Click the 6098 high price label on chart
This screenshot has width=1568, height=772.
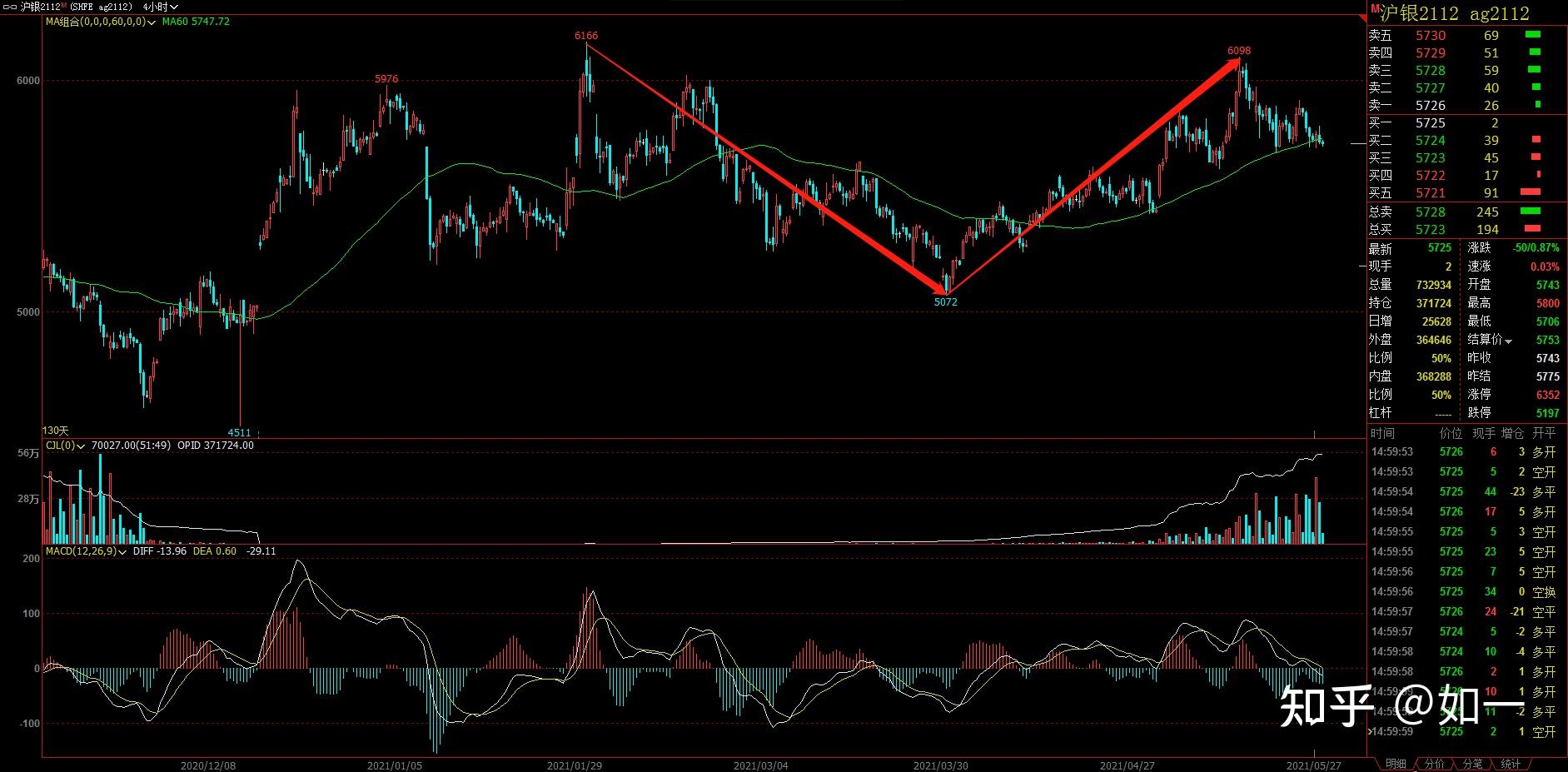[1239, 51]
